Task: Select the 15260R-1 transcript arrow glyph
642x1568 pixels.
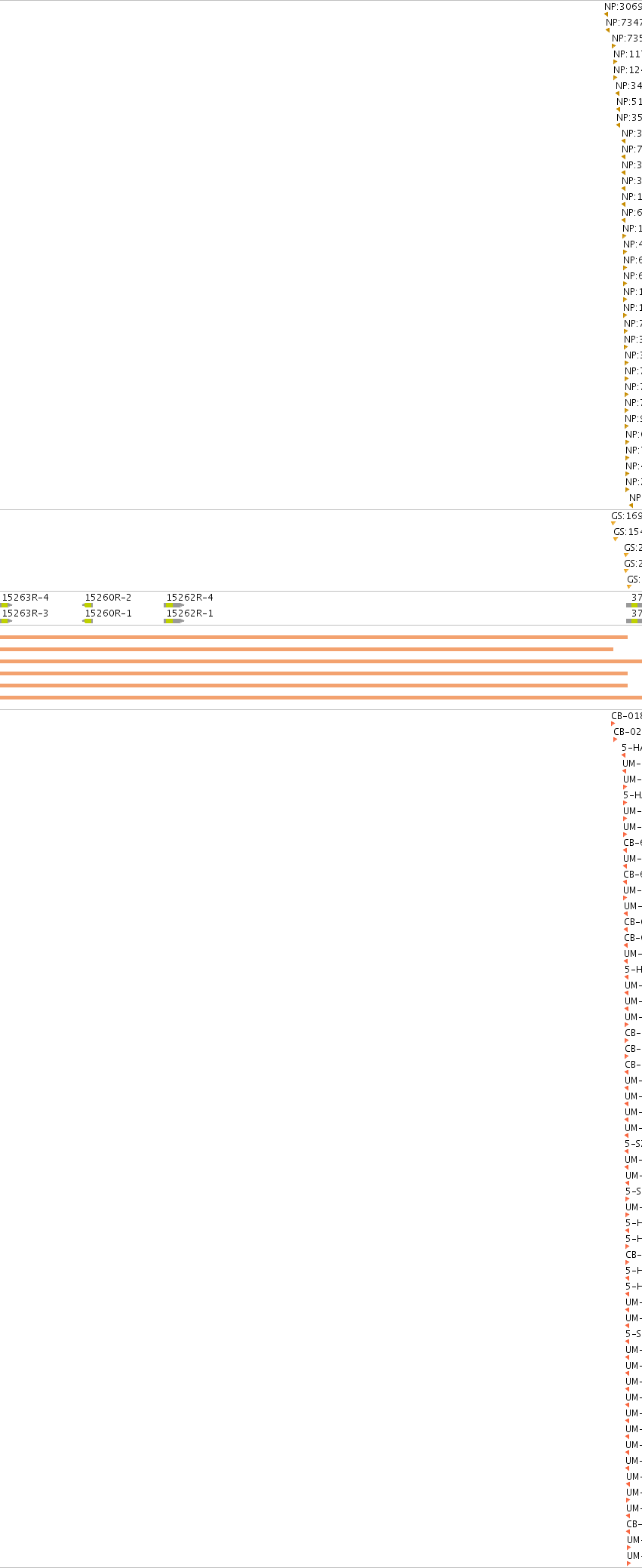Action: (88, 621)
